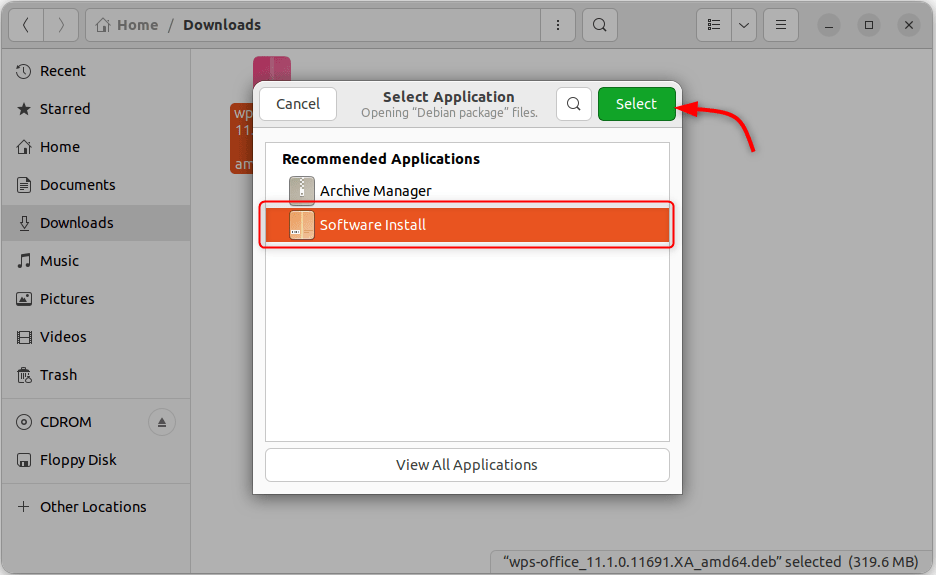Click the Documents sidebar icon
Screen dimensions: 936x576
24,185
